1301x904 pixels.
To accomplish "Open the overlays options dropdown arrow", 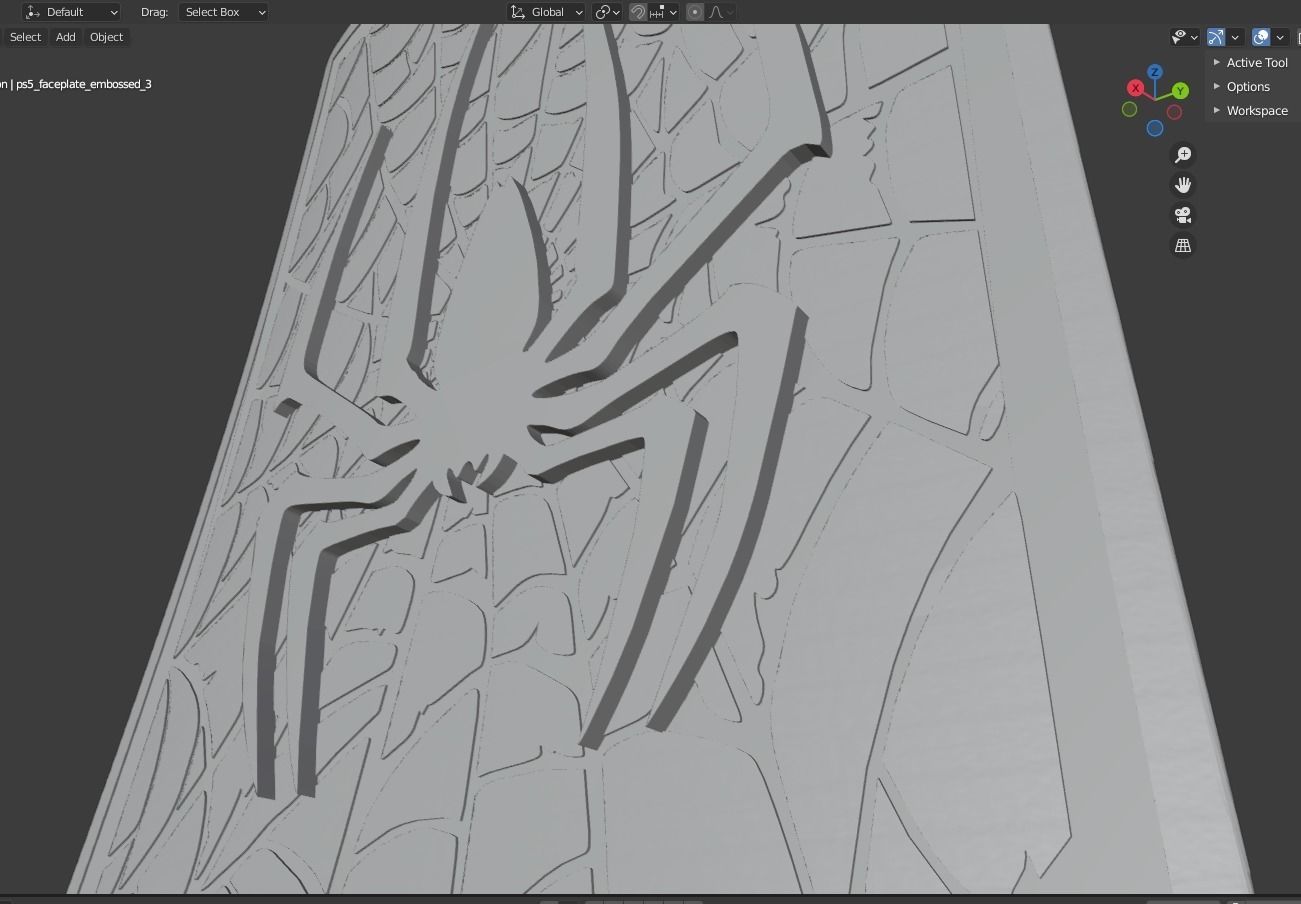I will point(1280,37).
